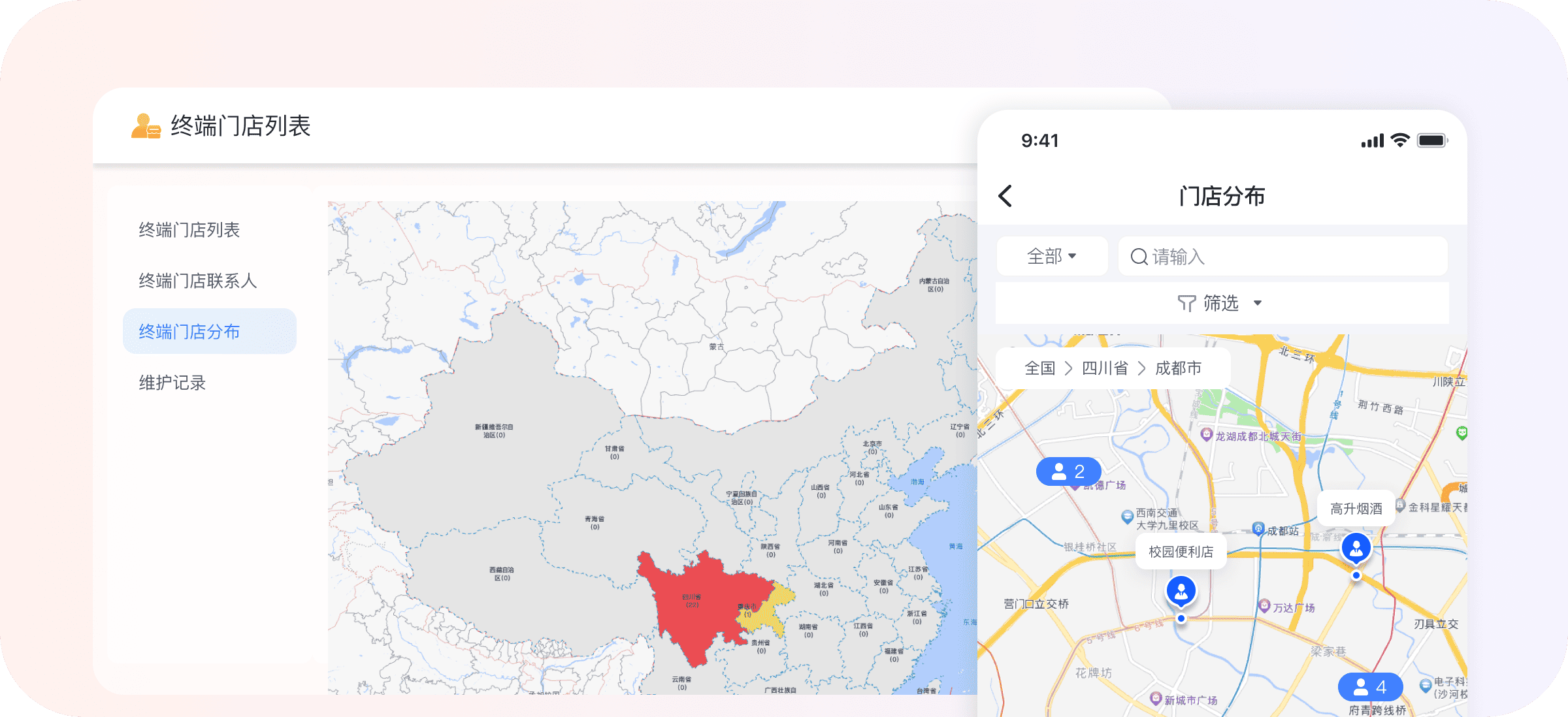Tap the blue store pin under 校园便利店
The width and height of the screenshot is (1568, 717).
1181,592
